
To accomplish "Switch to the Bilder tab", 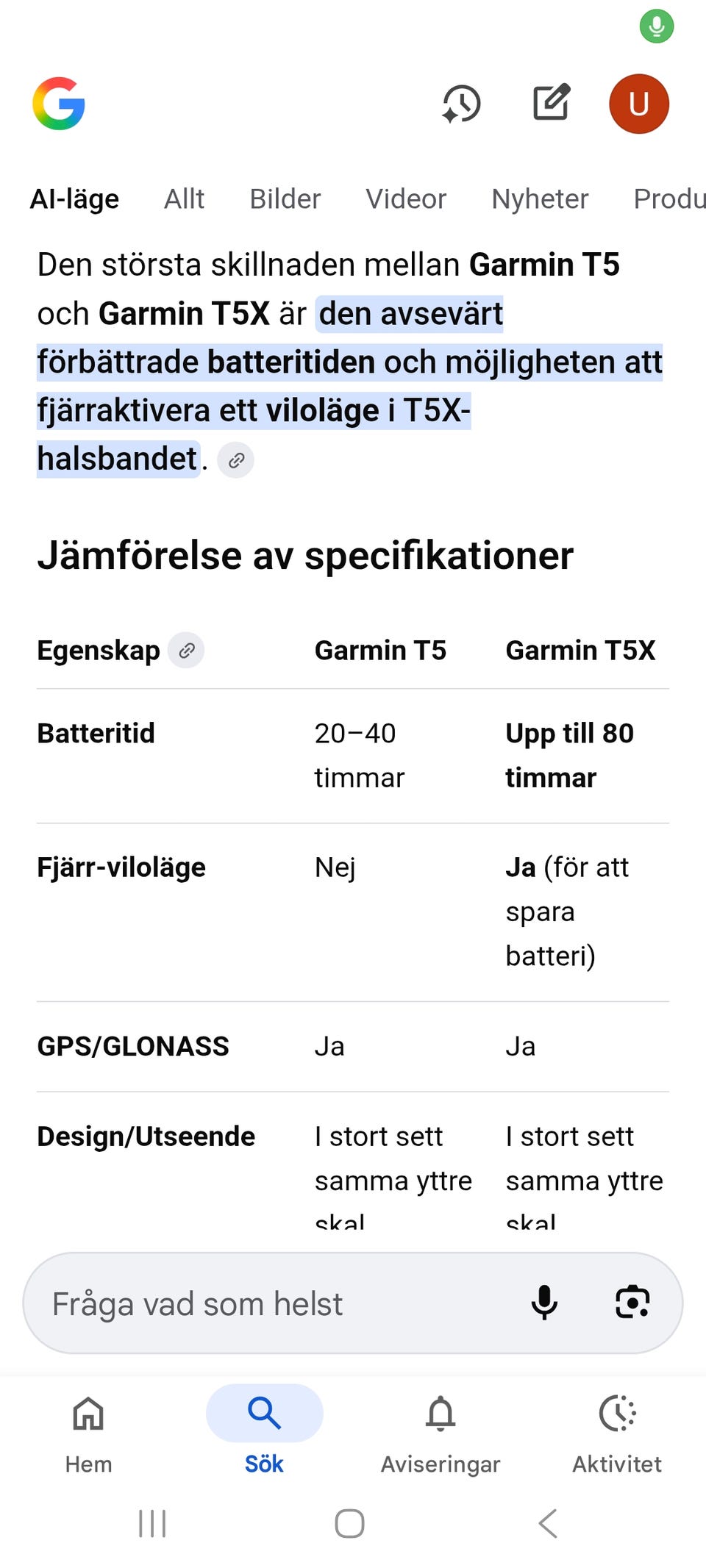I will pyautogui.click(x=285, y=199).
